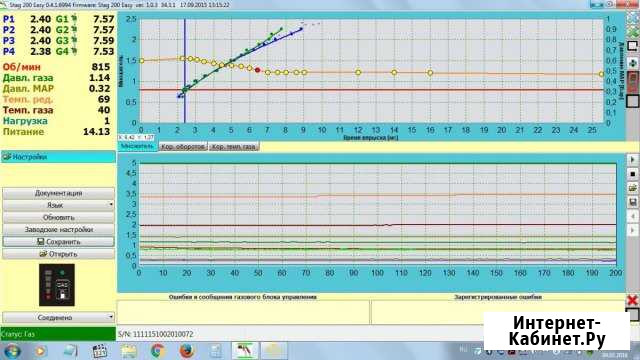Toggle injector G3 green indicator
The height and width of the screenshot is (360, 640).
(x=74, y=40)
